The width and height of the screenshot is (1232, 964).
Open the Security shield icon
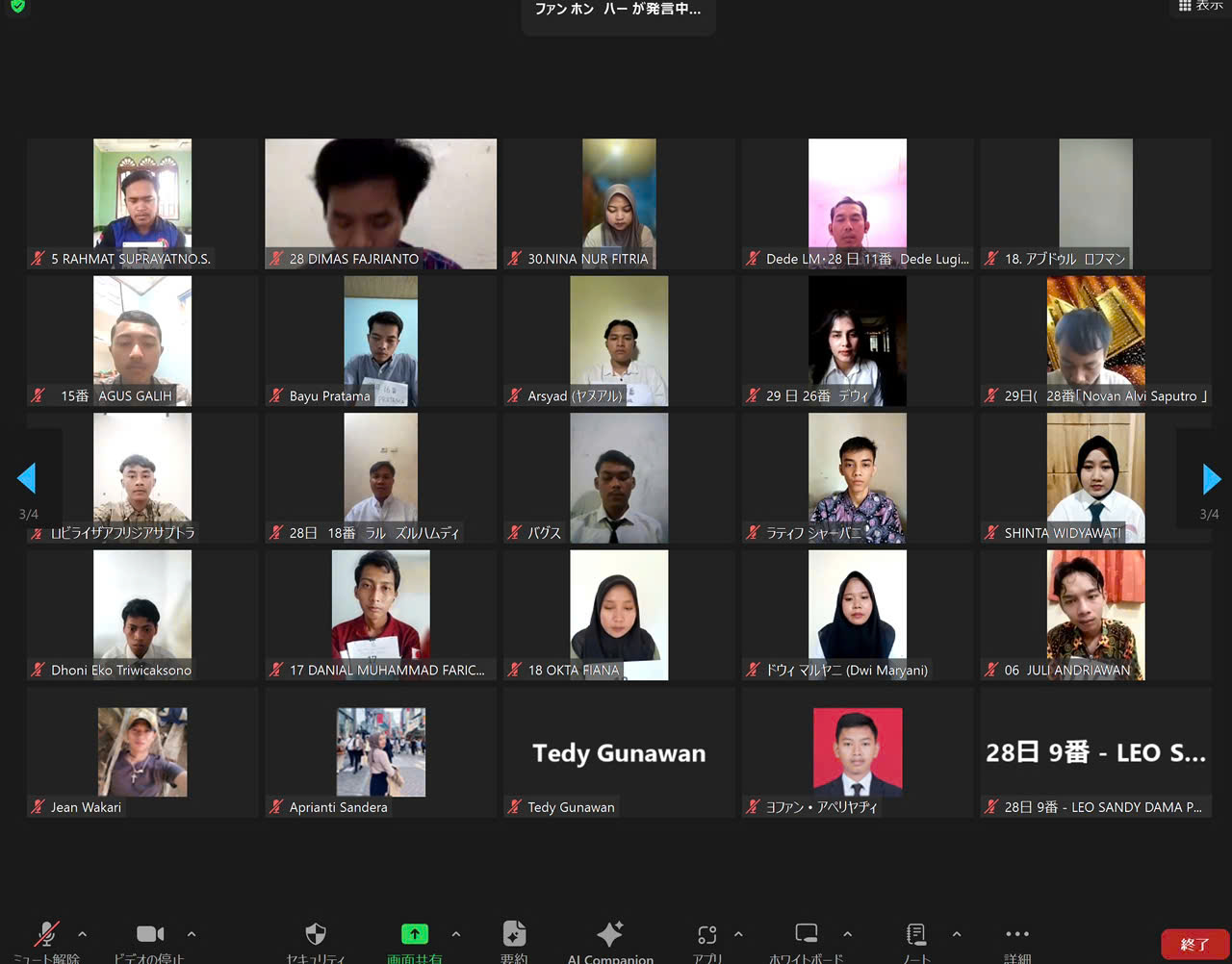click(x=316, y=934)
